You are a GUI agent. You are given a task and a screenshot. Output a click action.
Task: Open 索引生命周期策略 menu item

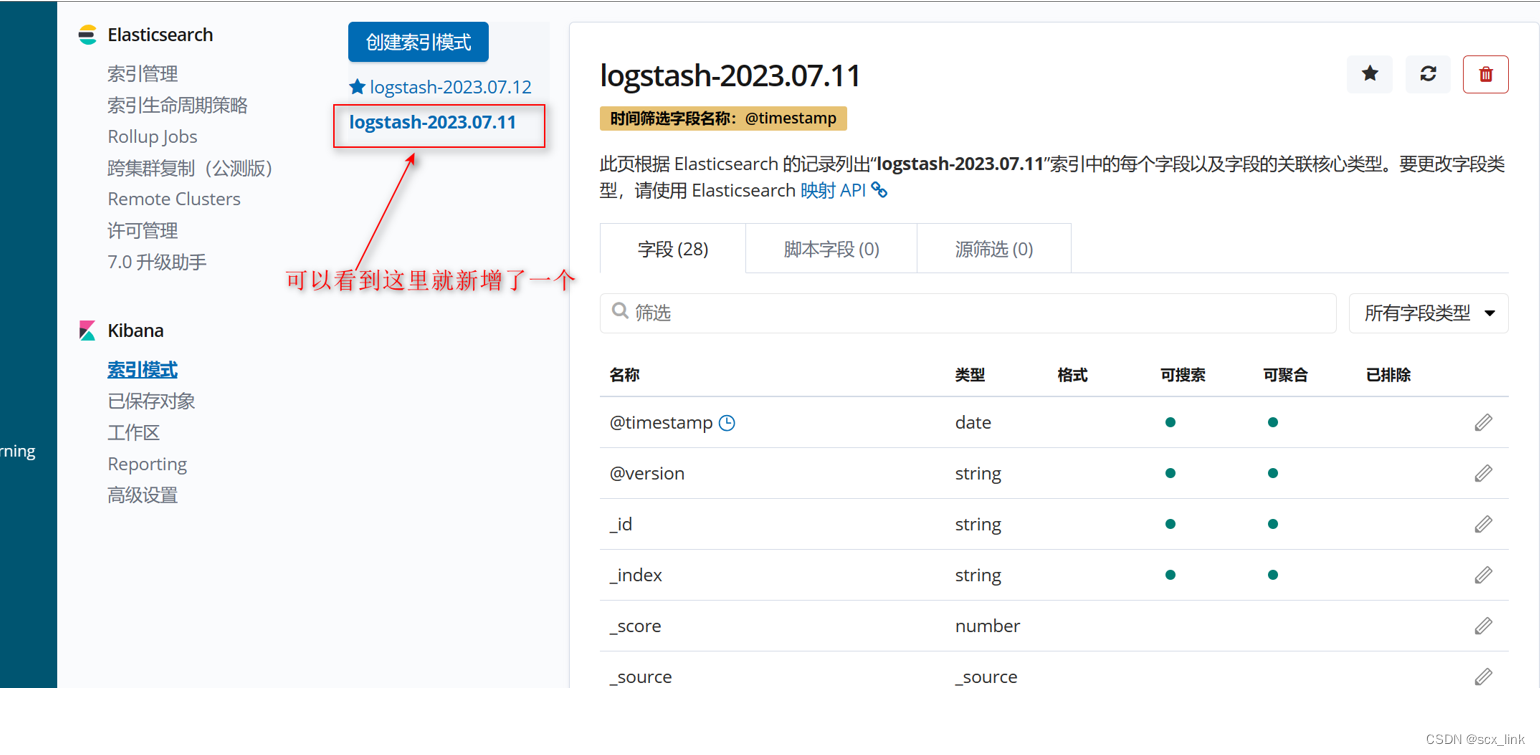[x=178, y=105]
